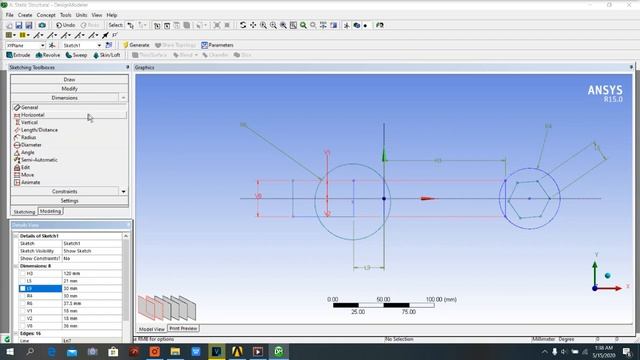This screenshot has width=640, height=360.
Task: Toggle the R4 dimension checkbox
Action: pyautogui.click(x=22, y=296)
